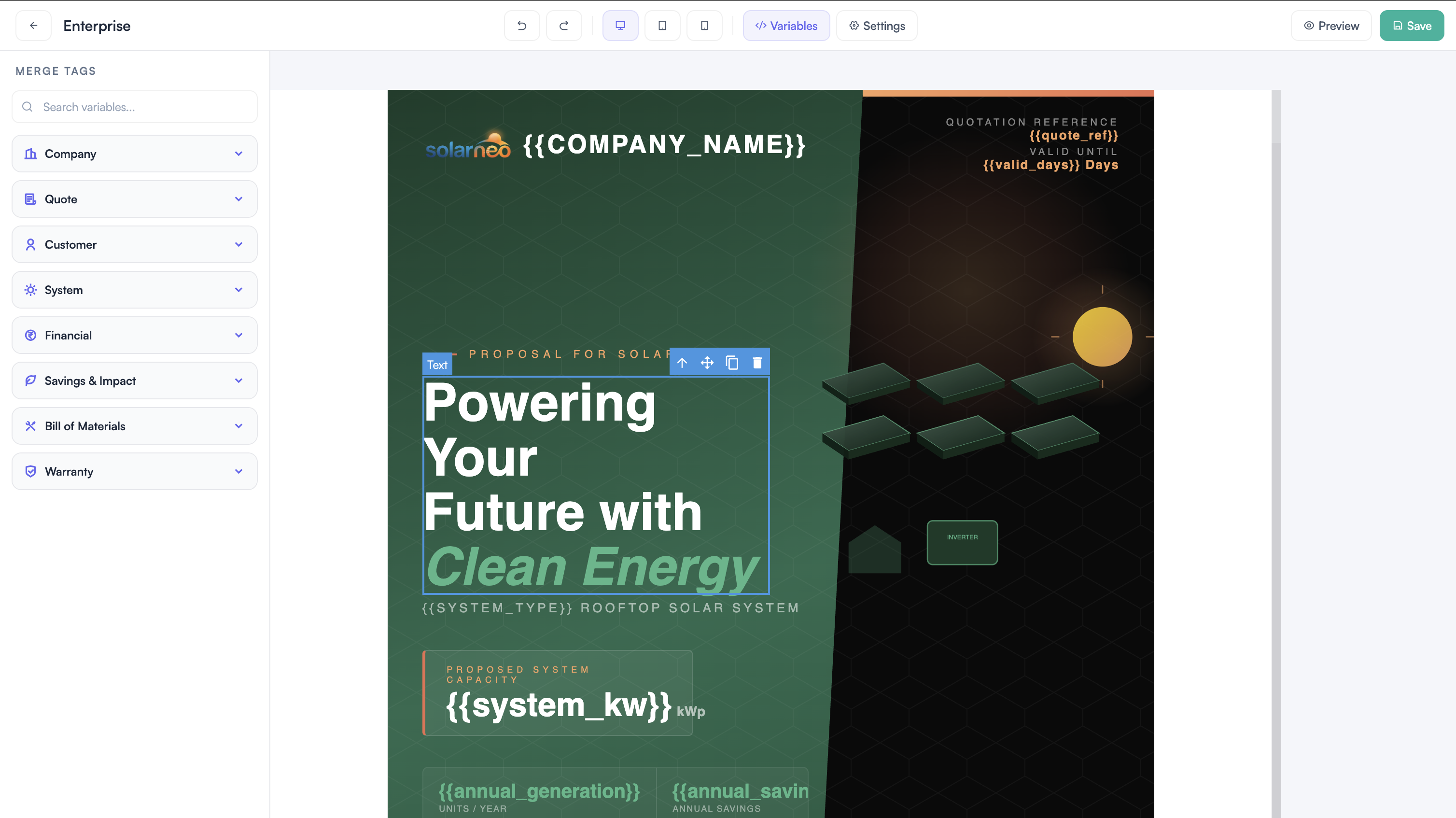Focus the Search variables field
The height and width of the screenshot is (818, 1456).
pos(135,107)
